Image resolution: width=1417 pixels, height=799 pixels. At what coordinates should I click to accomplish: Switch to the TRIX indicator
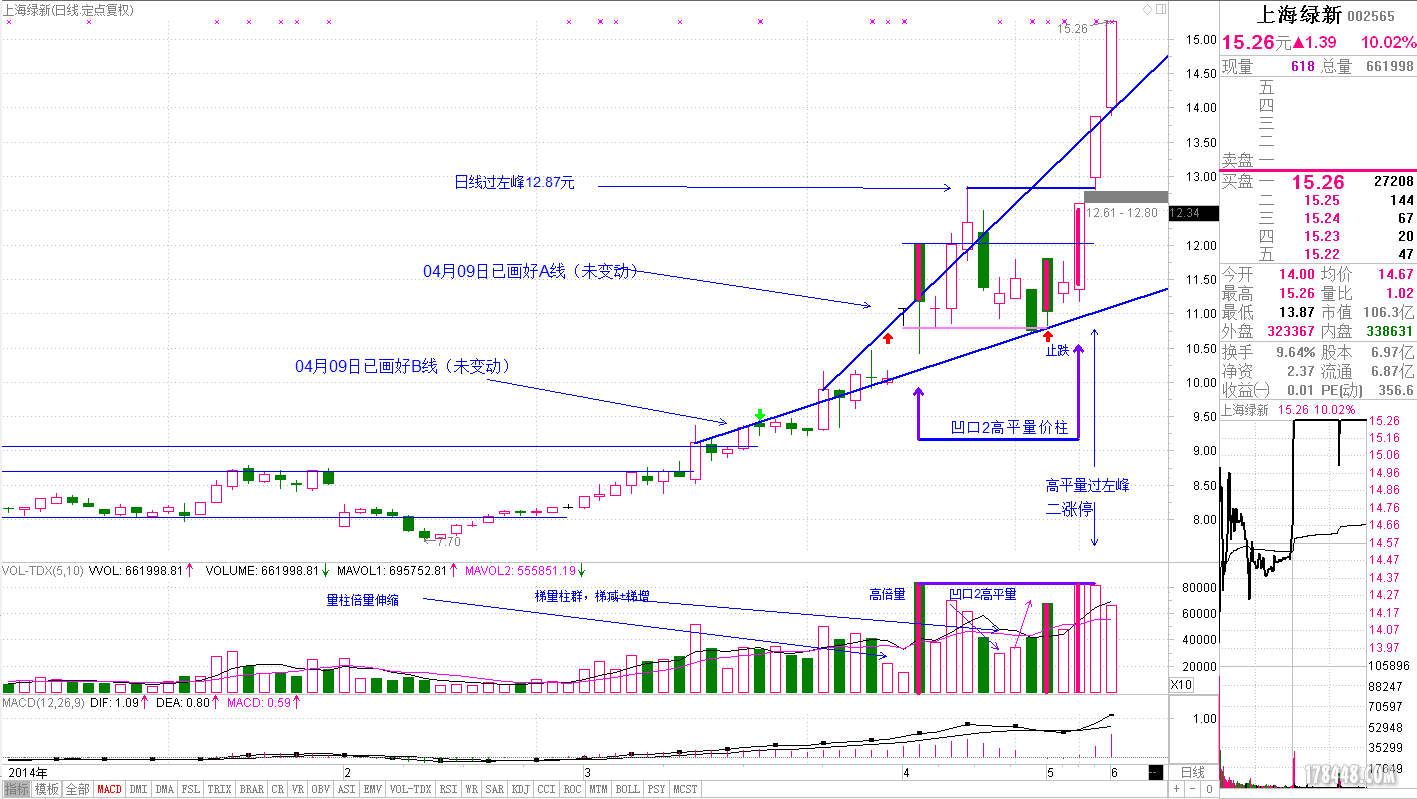[x=219, y=789]
